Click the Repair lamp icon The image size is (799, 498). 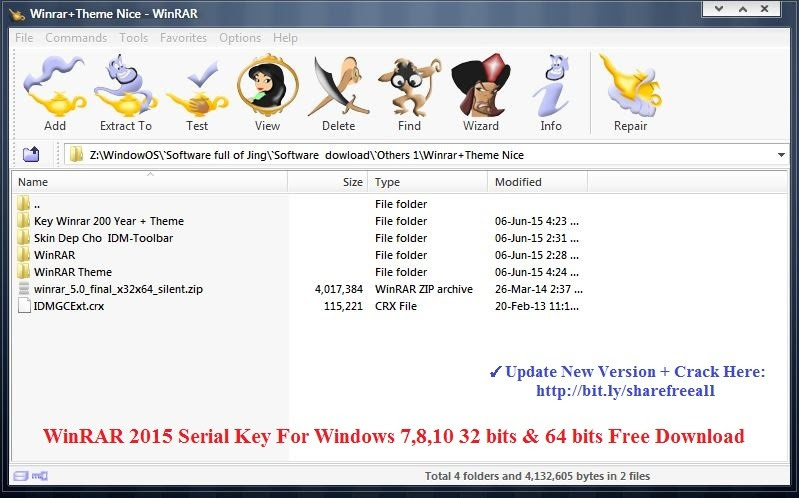(630, 86)
